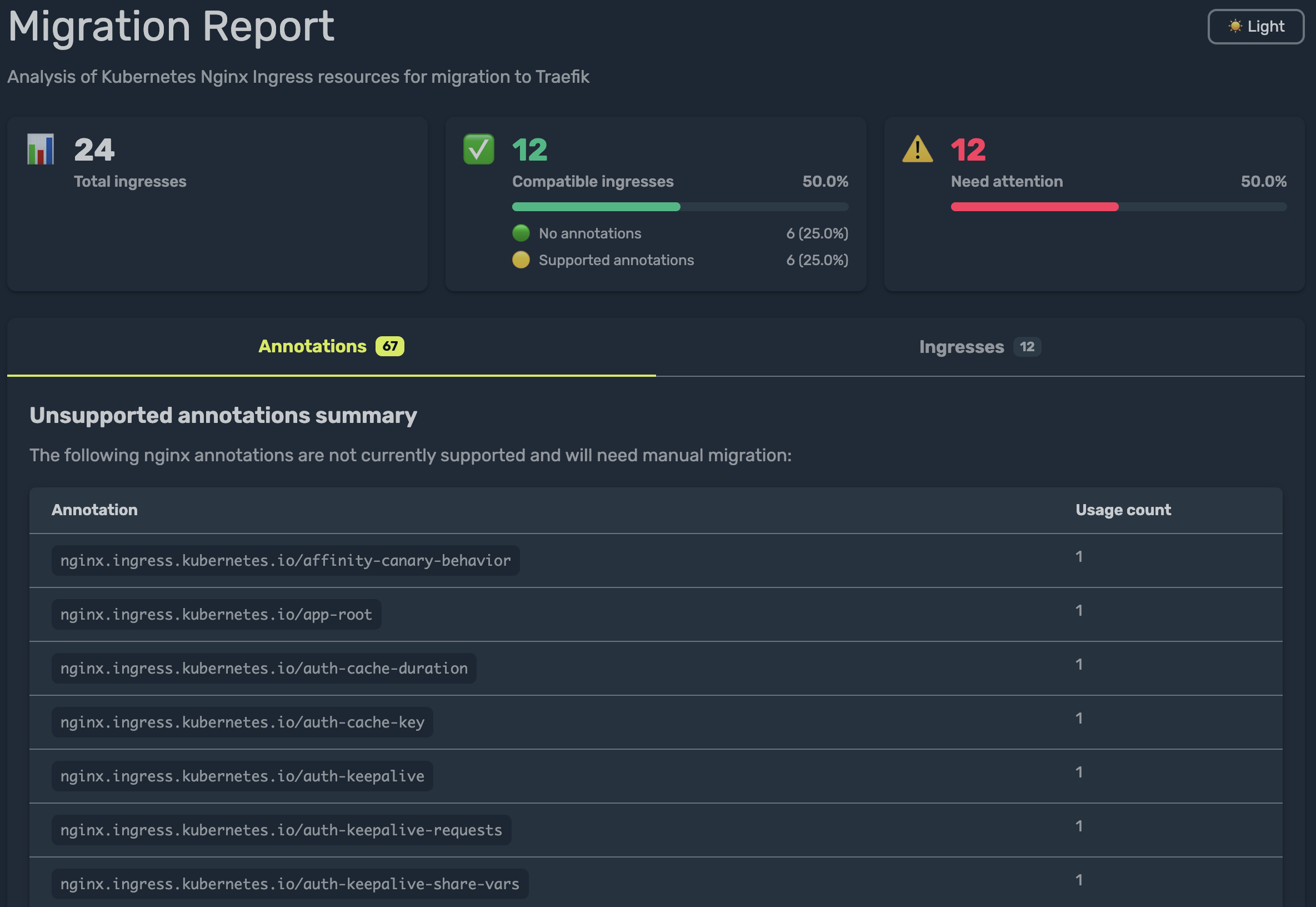Viewport: 1316px width, 907px height.
Task: Select the affinity-canary-behavior annotation
Action: tap(286, 560)
